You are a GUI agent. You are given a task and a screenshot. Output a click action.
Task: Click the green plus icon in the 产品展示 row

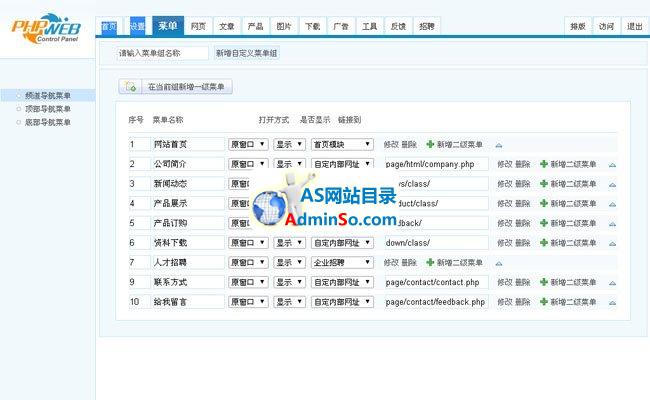tap(544, 204)
